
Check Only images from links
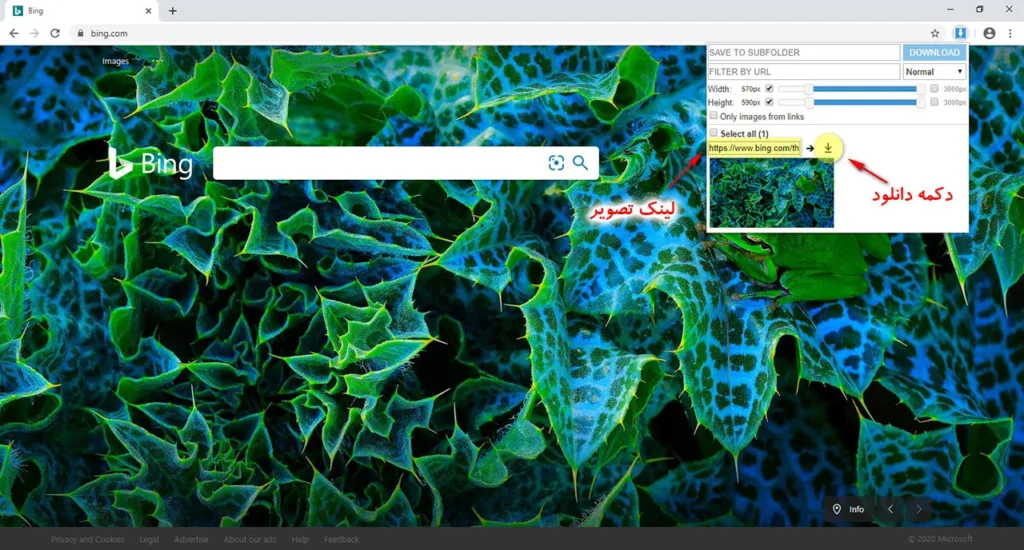pyautogui.click(x=714, y=116)
